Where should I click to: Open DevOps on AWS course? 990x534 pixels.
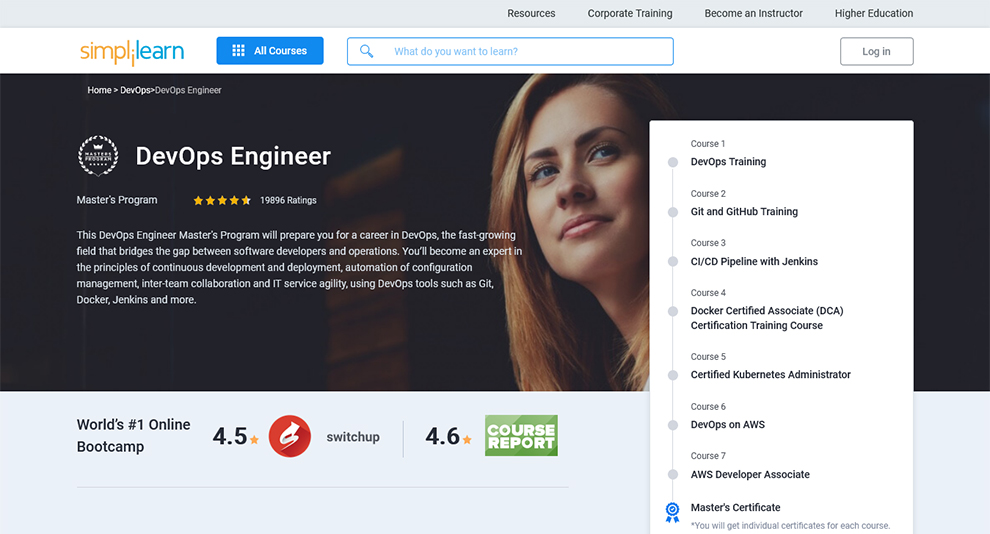click(727, 424)
